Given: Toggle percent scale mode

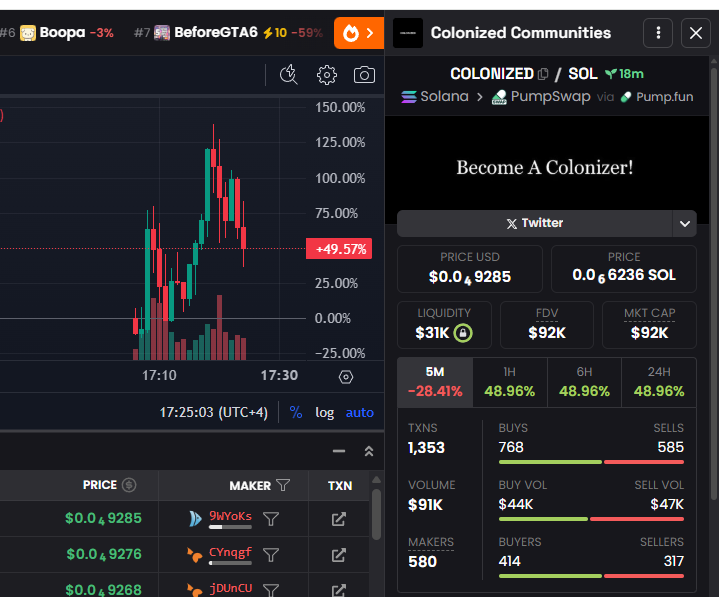Looking at the screenshot, I should pos(296,412).
